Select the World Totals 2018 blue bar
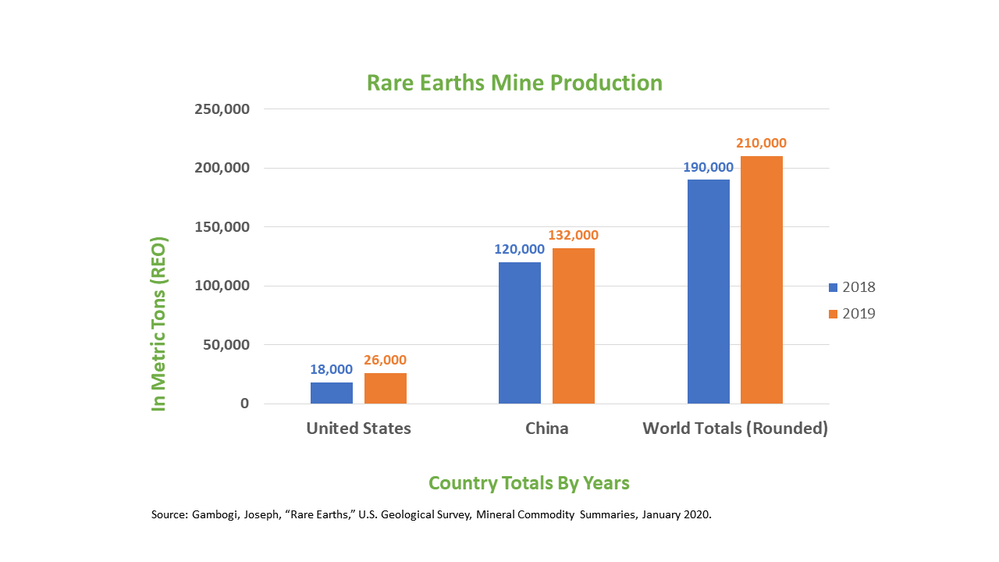The height and width of the screenshot is (562, 999). (x=709, y=292)
